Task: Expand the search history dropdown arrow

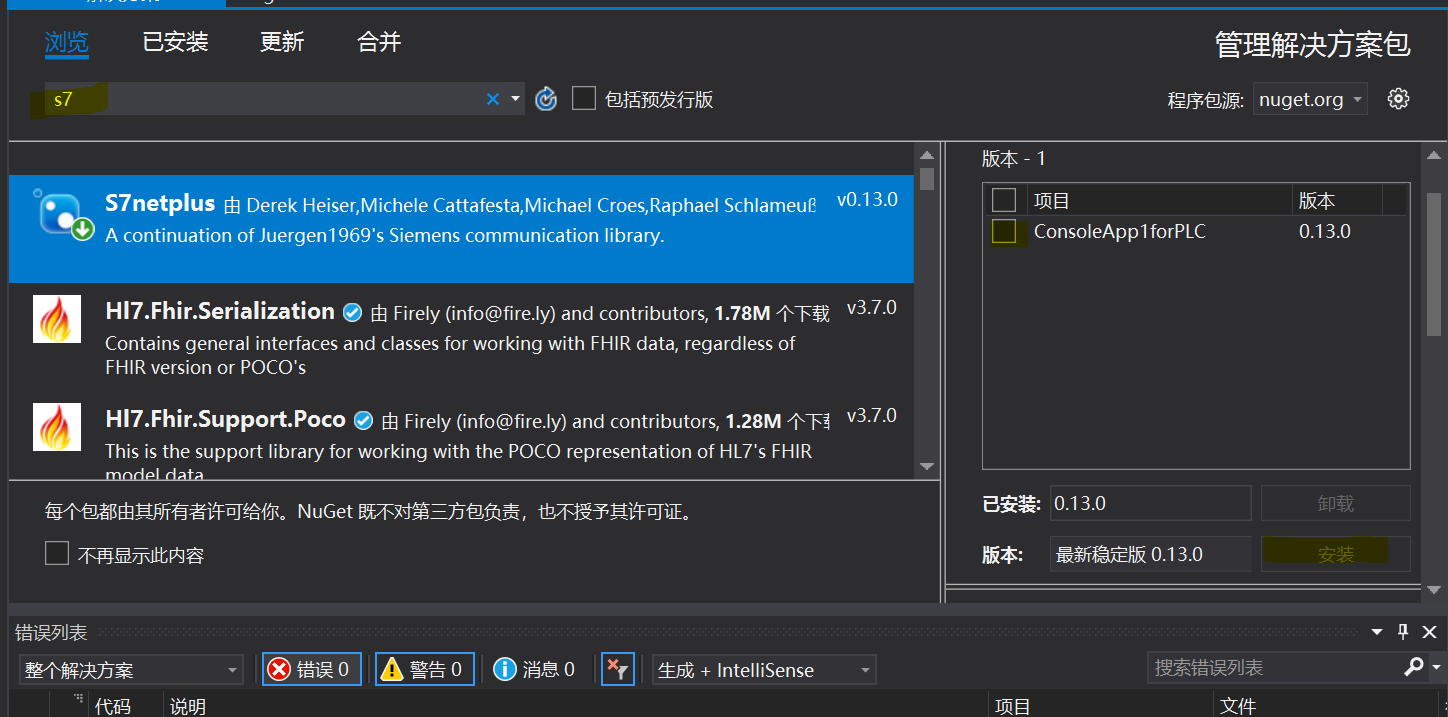Action: tap(516, 99)
